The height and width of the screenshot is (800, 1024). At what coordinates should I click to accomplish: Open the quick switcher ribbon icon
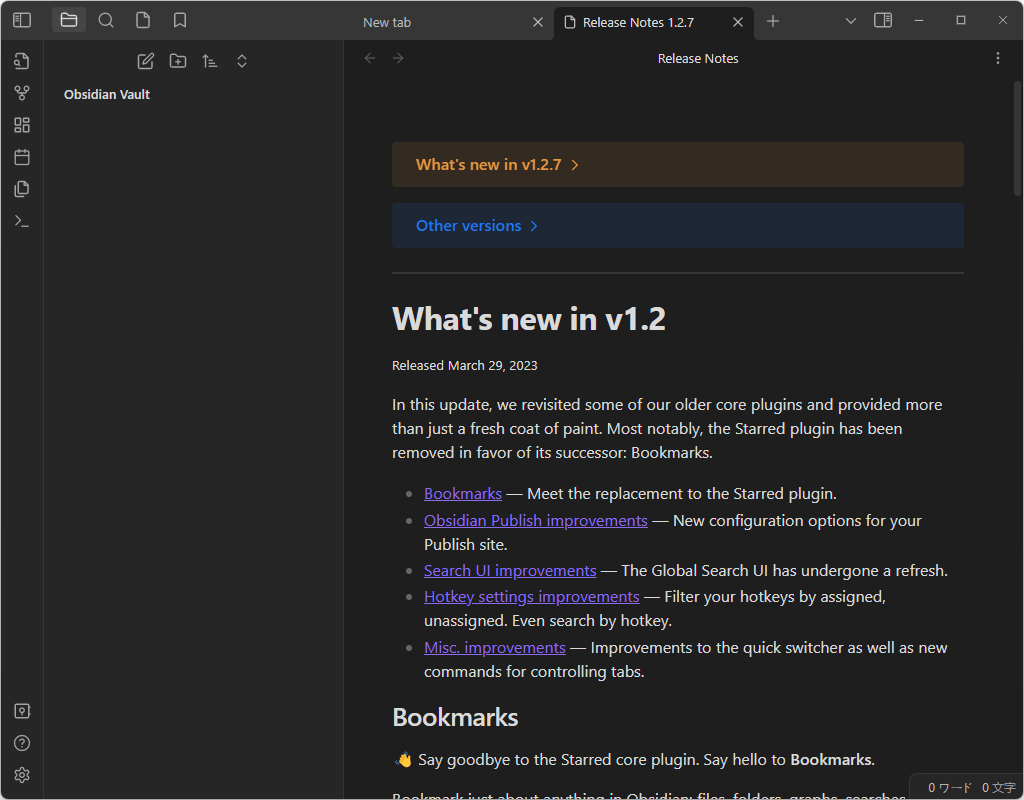(22, 61)
